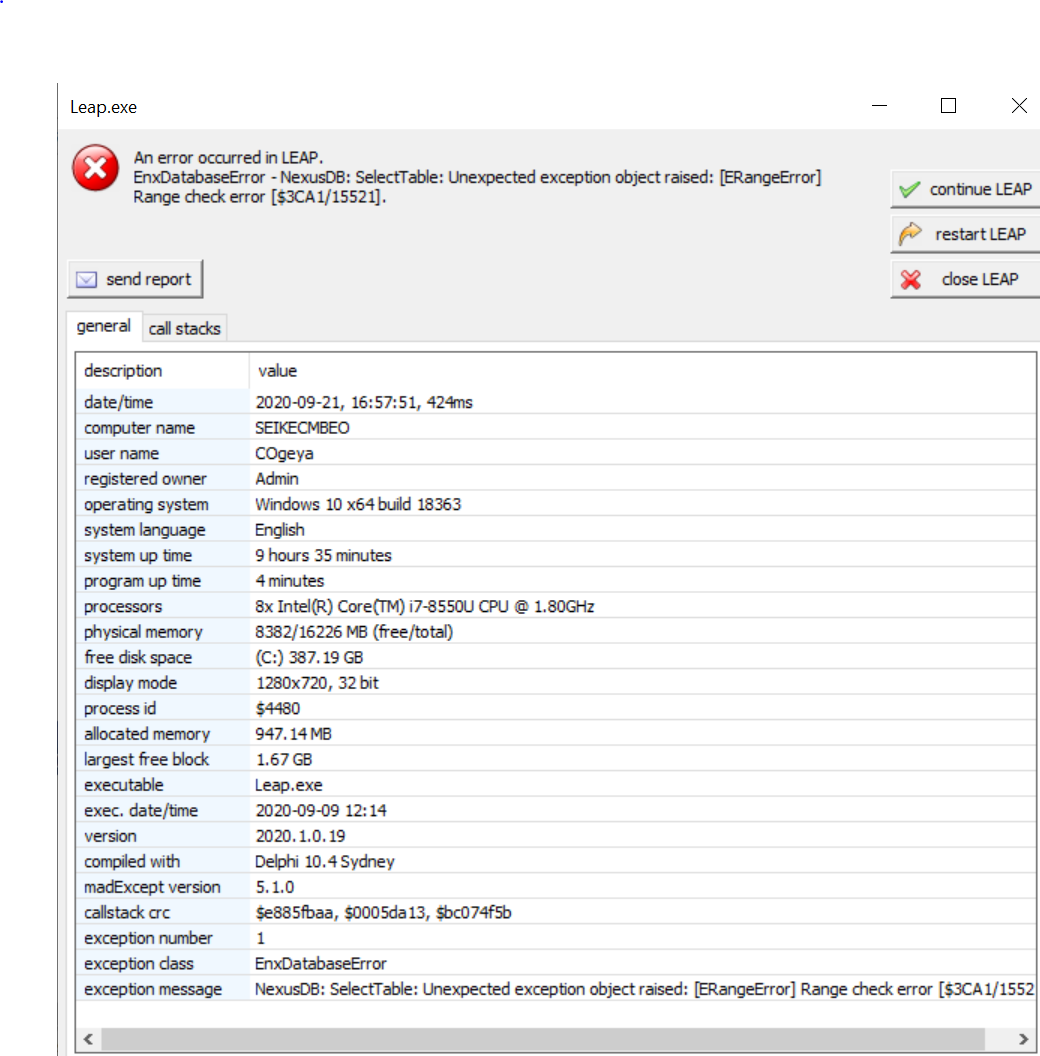Click the close LEAP button
1040x1056 pixels.
(965, 279)
